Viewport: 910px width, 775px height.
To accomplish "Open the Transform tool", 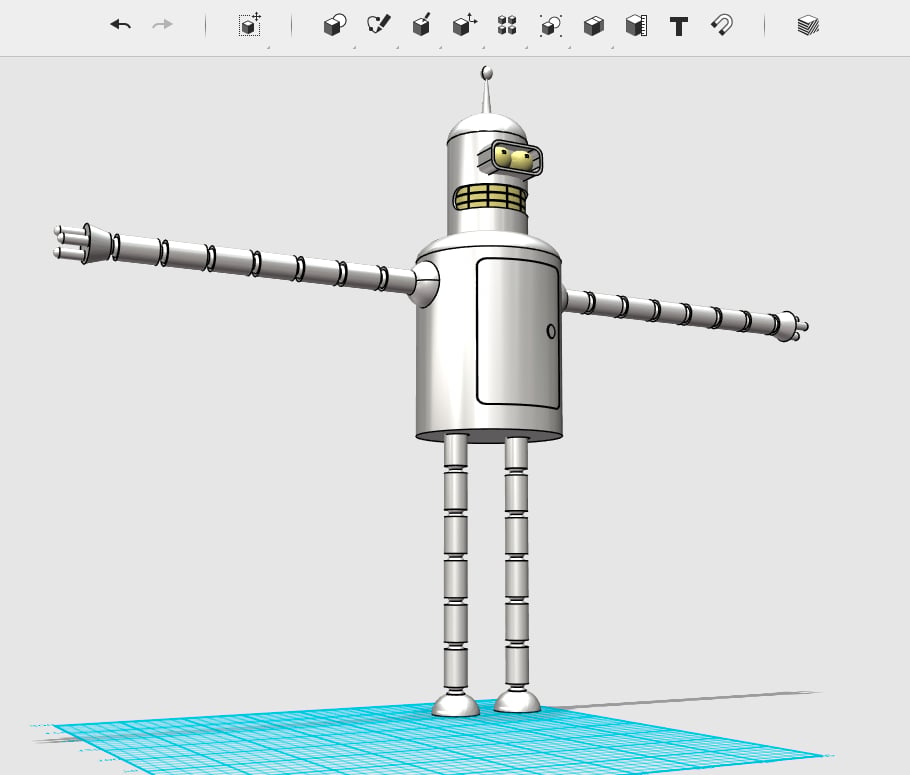I will coord(250,25).
